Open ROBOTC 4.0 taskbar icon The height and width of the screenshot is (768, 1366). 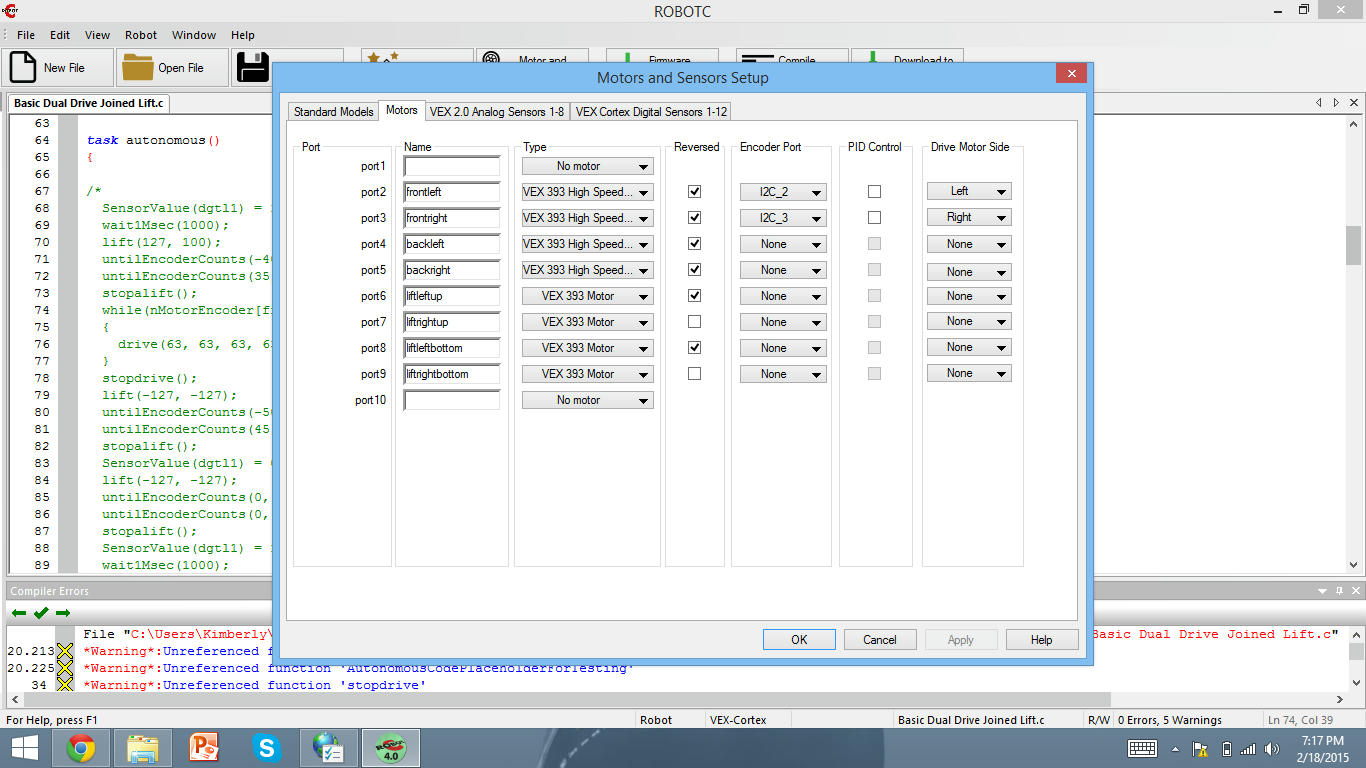[x=390, y=748]
